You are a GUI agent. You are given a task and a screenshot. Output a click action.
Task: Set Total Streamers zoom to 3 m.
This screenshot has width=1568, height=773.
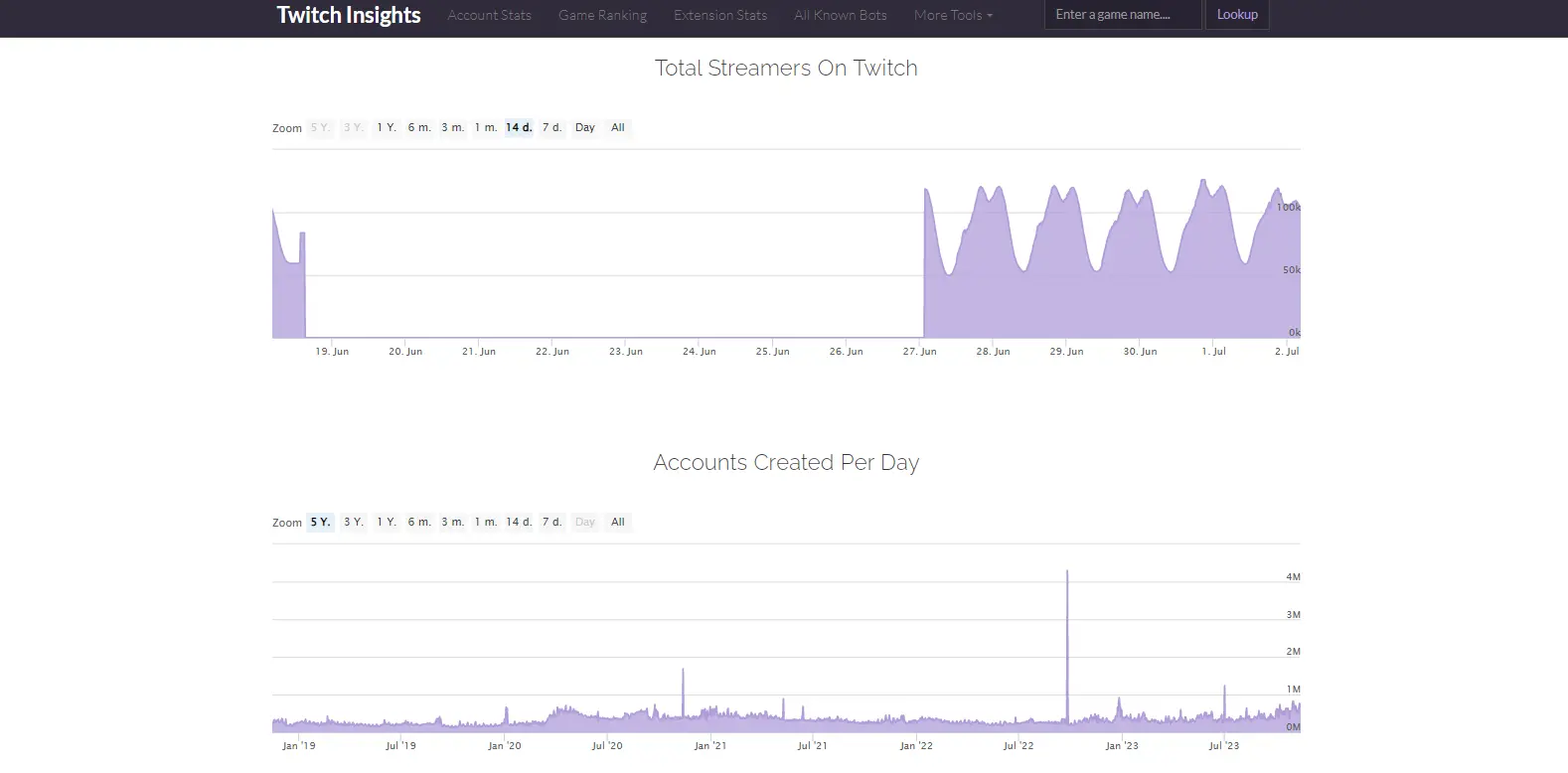click(x=452, y=127)
